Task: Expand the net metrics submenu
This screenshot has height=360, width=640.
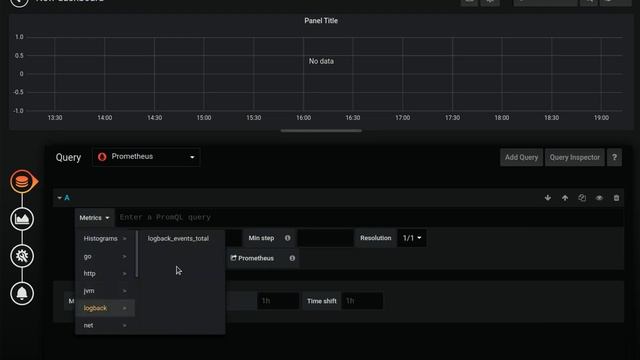Action: click(x=105, y=325)
